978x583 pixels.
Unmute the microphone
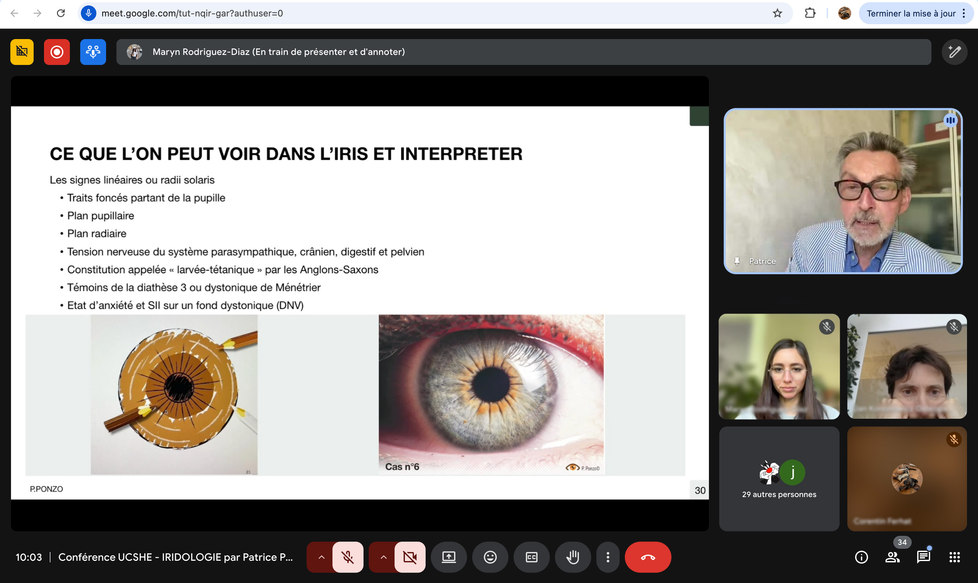347,557
